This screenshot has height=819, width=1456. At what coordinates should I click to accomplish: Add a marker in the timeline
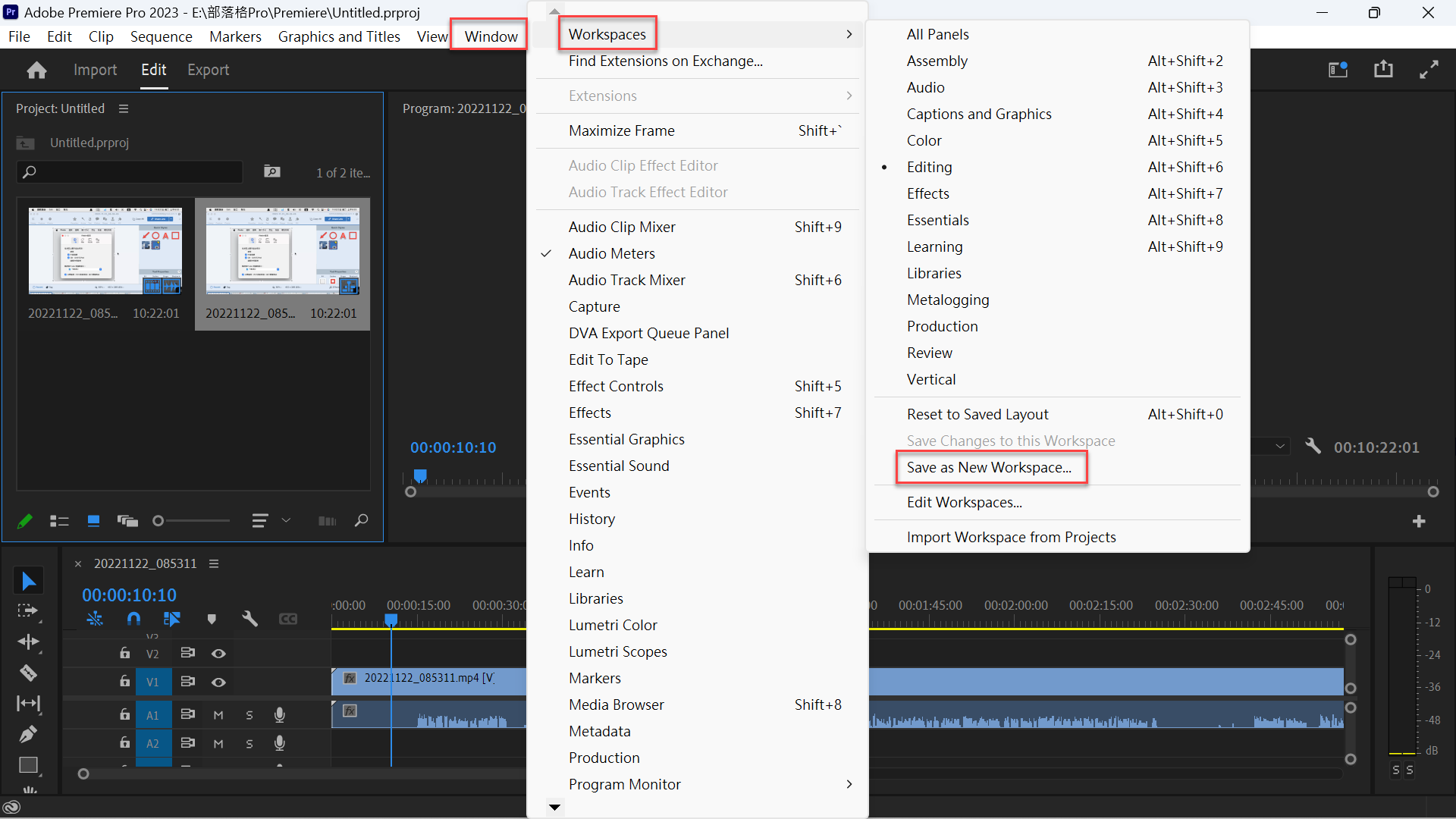pyautogui.click(x=212, y=619)
